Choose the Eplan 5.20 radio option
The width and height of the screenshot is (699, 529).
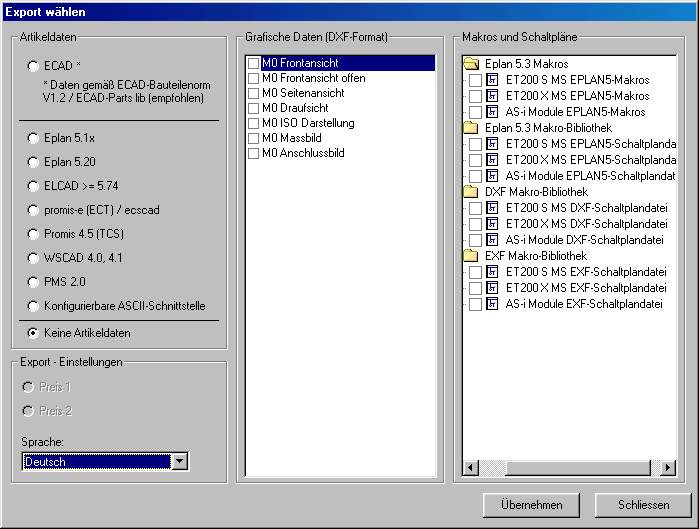click(x=33, y=162)
